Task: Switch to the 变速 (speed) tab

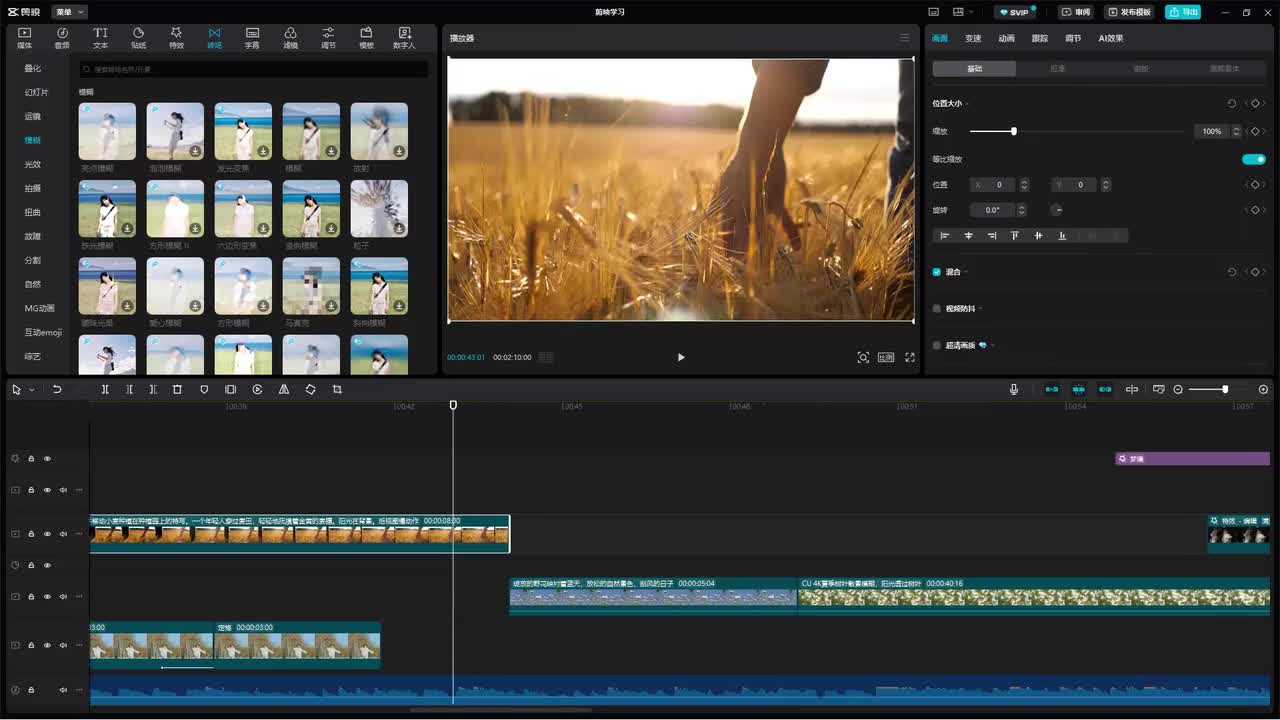Action: click(973, 38)
